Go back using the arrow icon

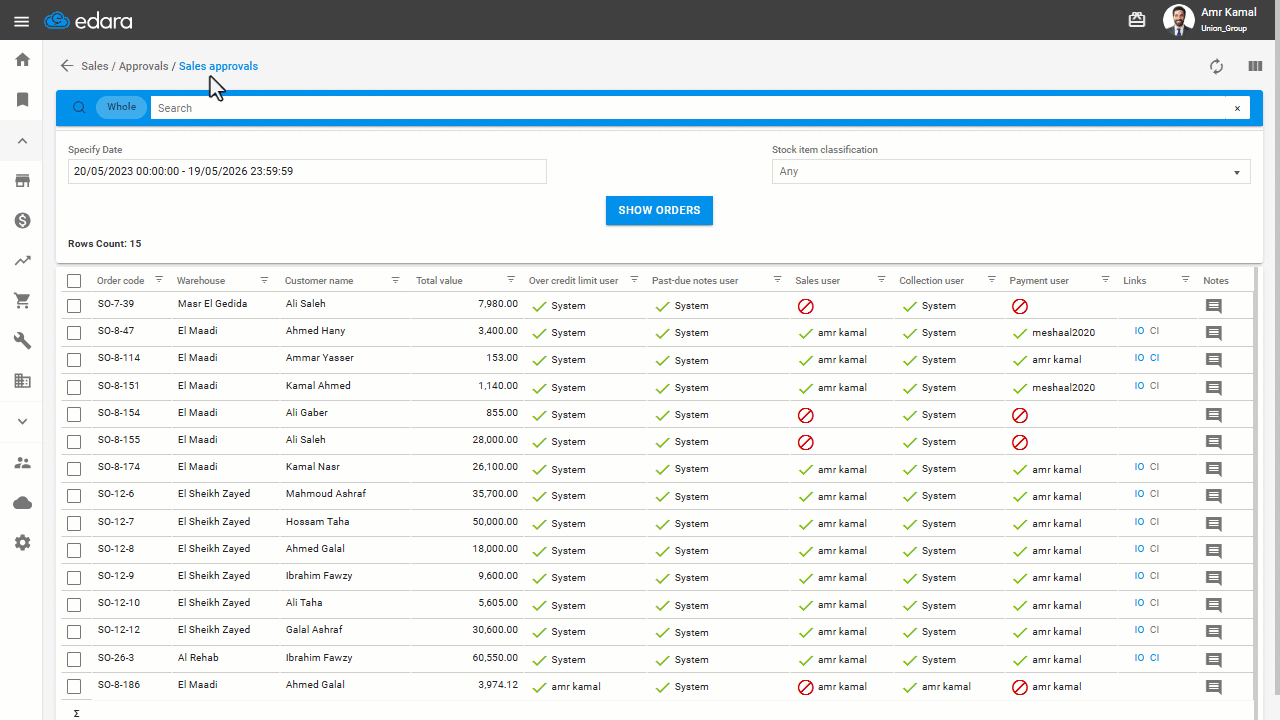click(x=67, y=66)
